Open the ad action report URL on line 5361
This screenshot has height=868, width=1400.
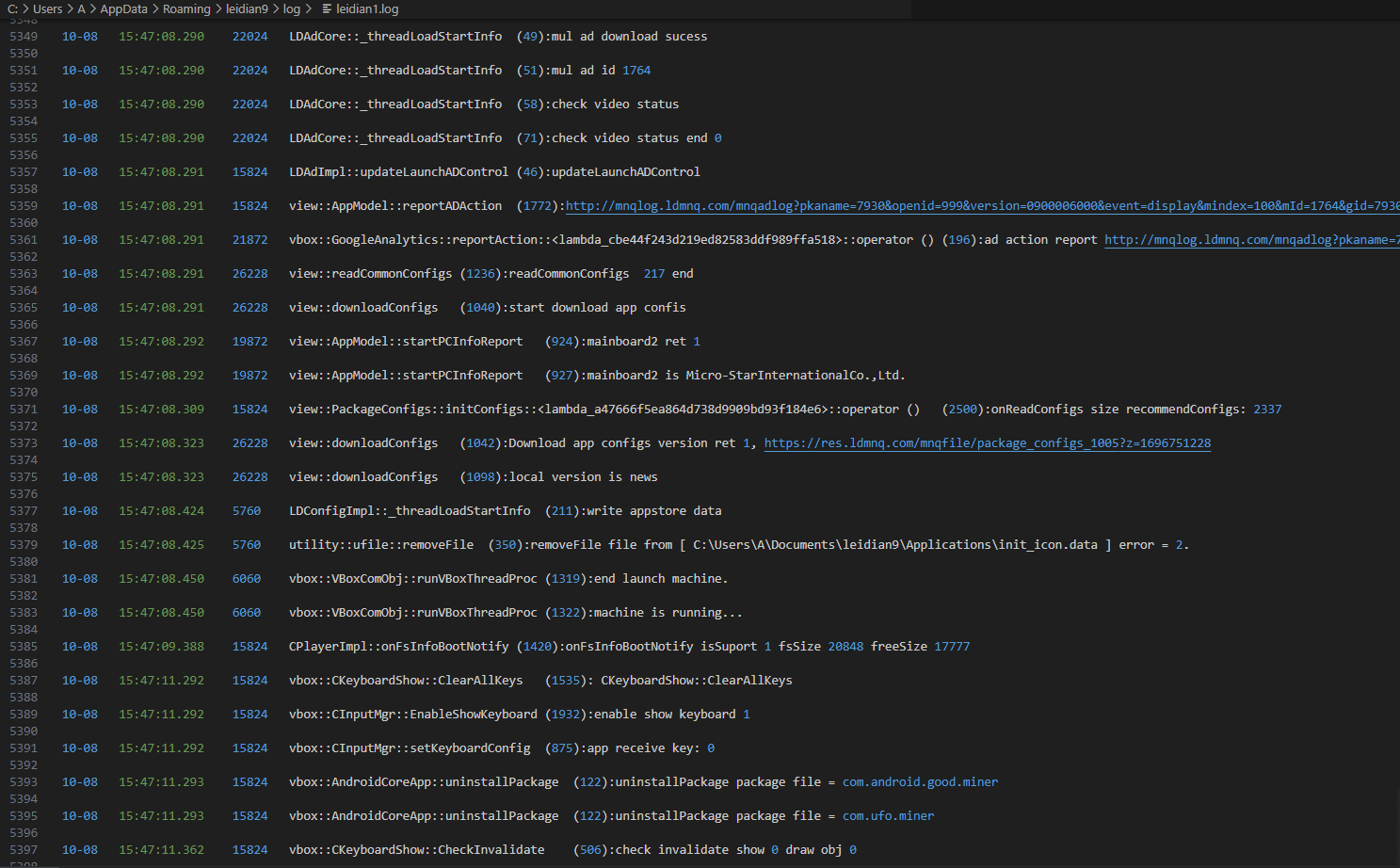[x=1250, y=240]
